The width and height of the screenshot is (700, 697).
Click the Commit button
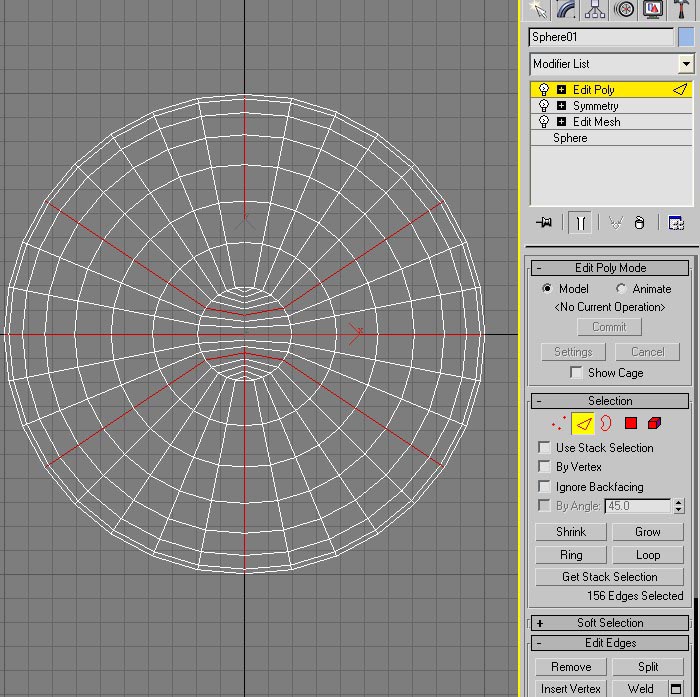609,327
